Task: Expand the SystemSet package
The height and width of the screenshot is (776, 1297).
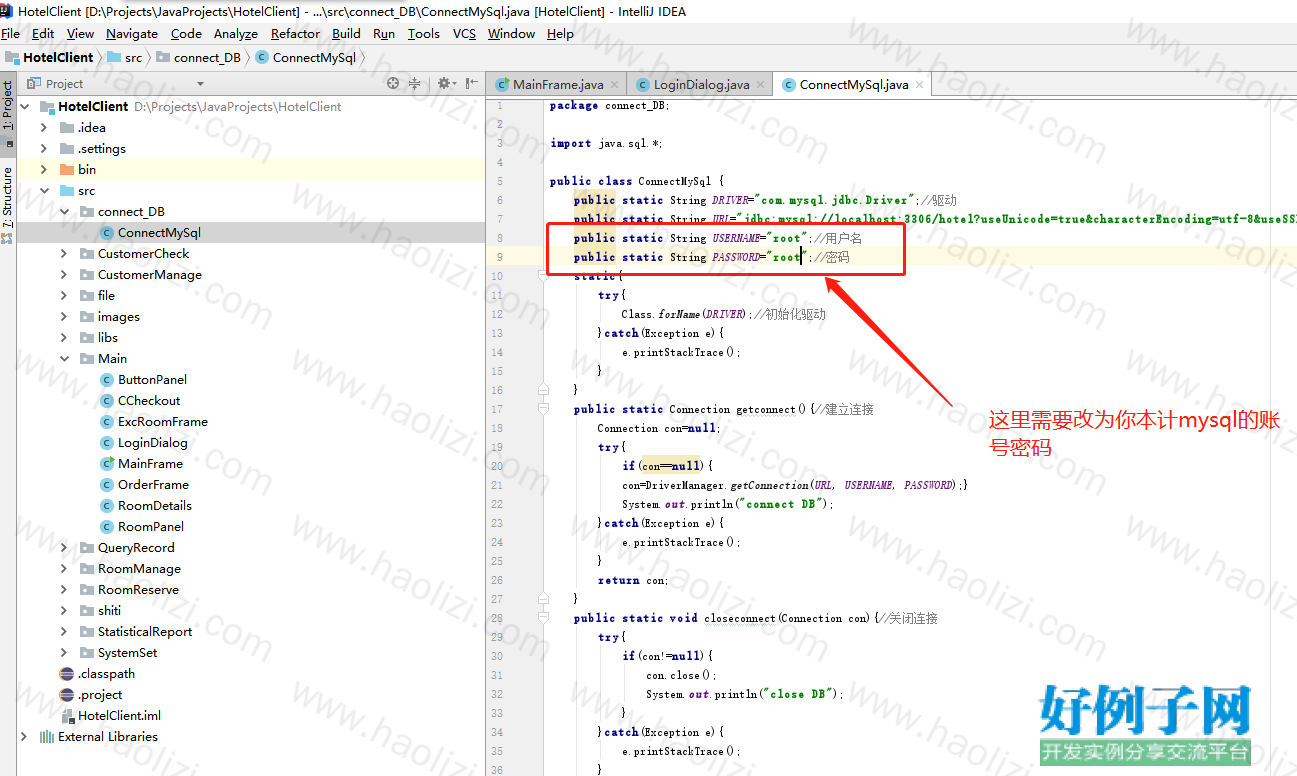Action: [x=64, y=653]
